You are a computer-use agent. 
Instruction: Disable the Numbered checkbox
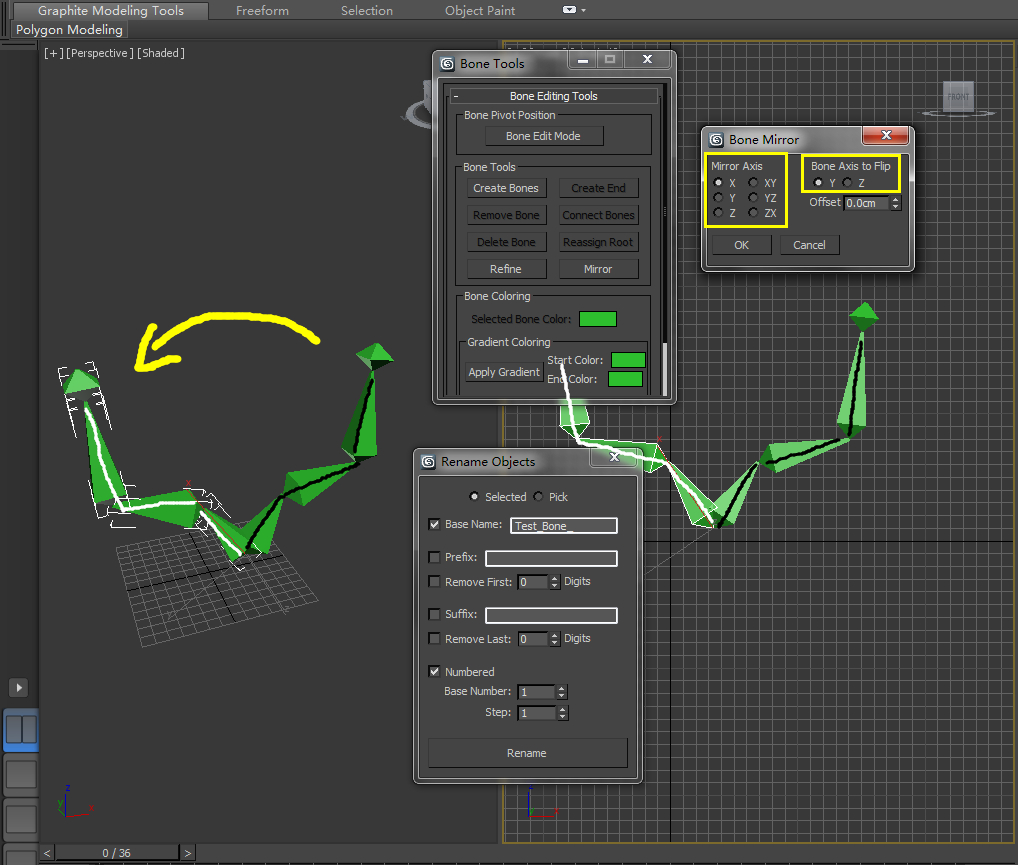[434, 672]
